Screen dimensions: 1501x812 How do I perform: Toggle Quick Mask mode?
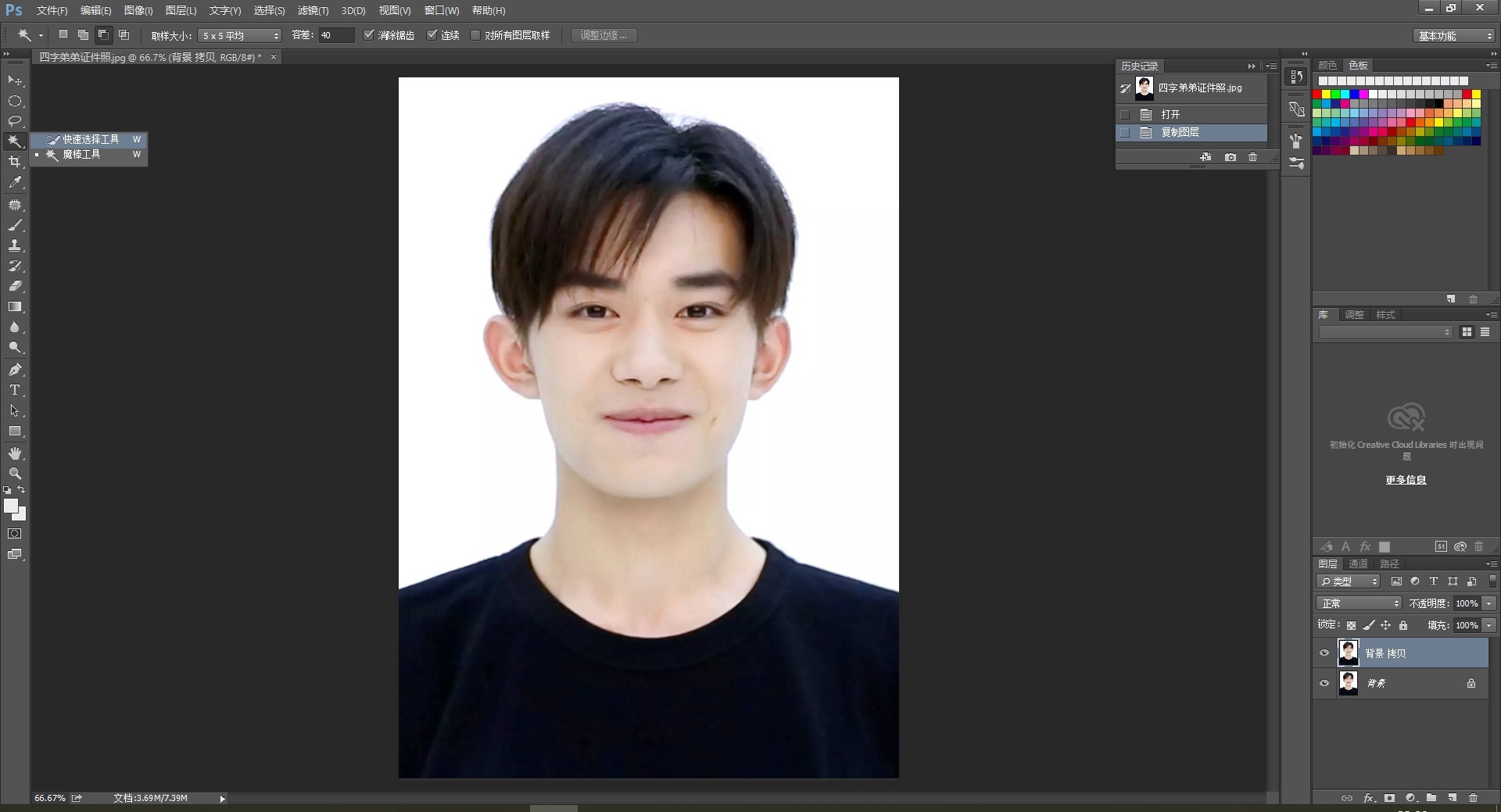15,534
